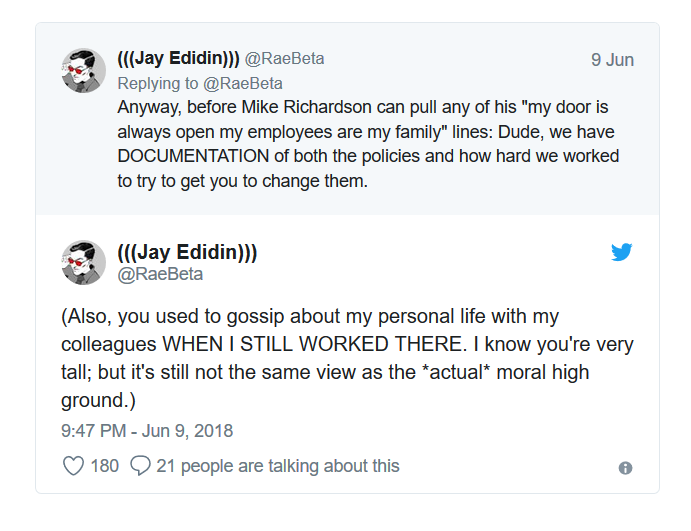The image size is (691, 531).
Task: Click the avatar in the parent tweet
Action: click(84, 70)
